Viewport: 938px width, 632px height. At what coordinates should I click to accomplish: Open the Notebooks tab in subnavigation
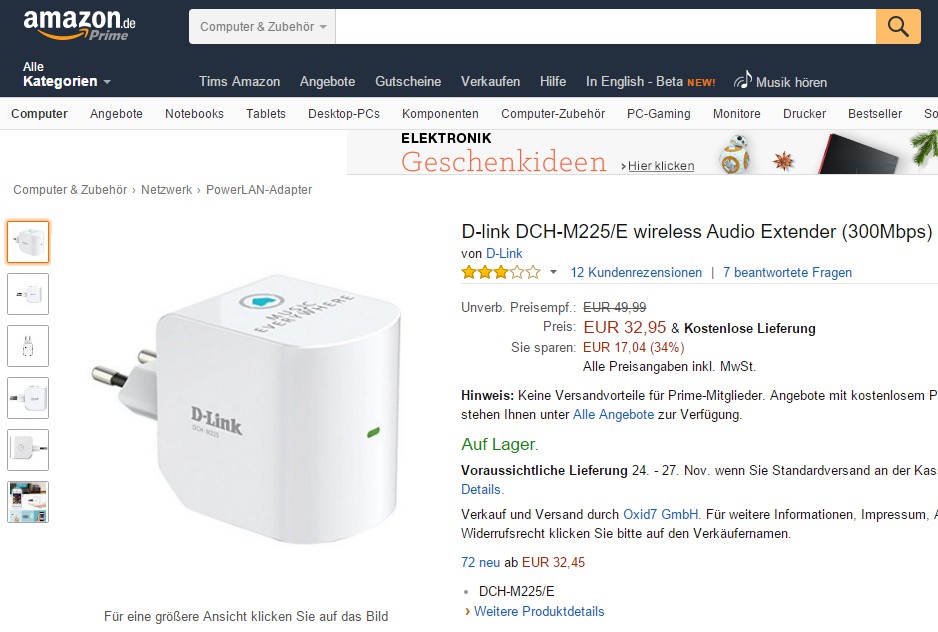tap(194, 114)
